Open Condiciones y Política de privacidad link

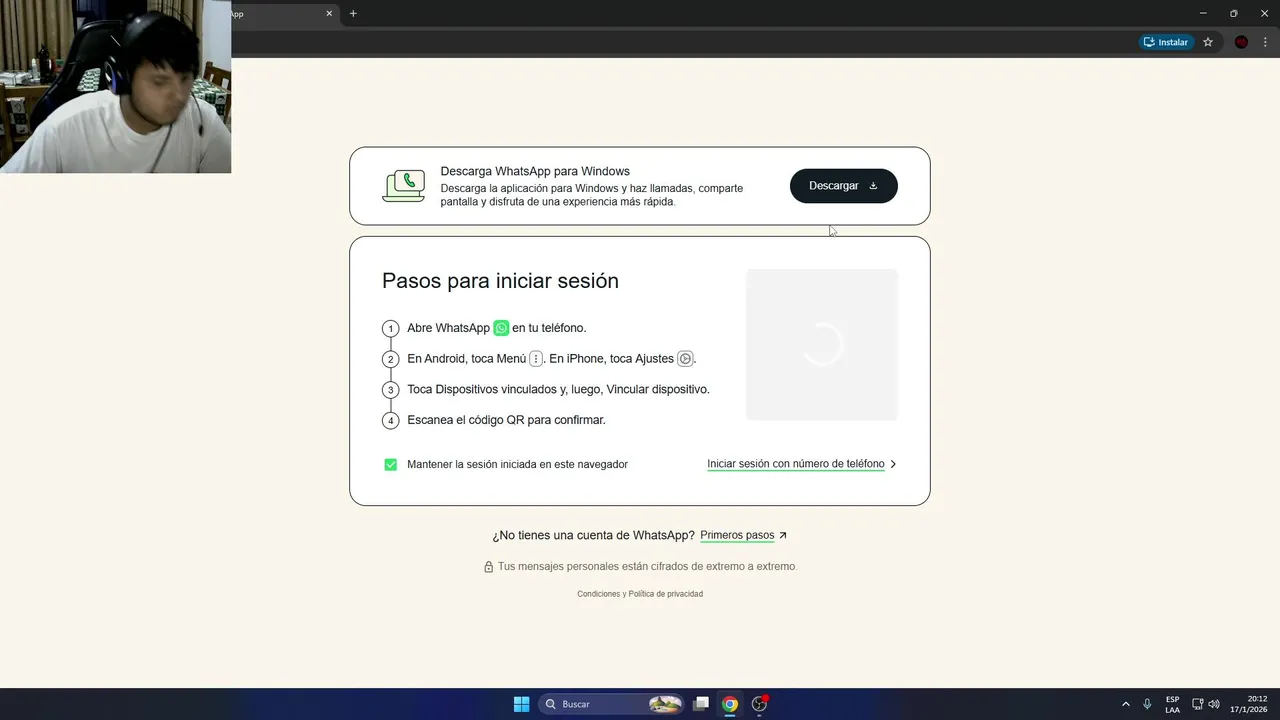point(640,594)
